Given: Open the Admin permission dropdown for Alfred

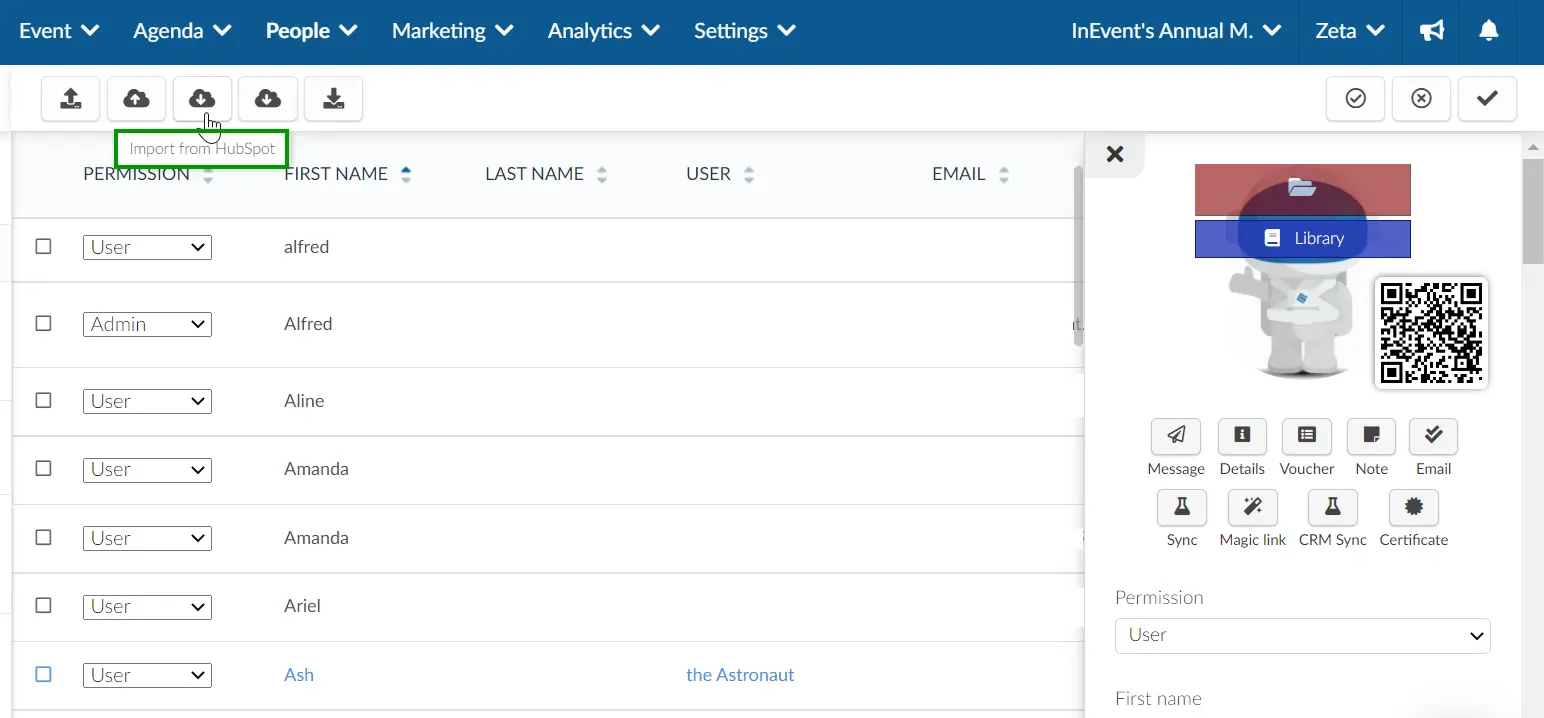Looking at the screenshot, I should [147, 324].
